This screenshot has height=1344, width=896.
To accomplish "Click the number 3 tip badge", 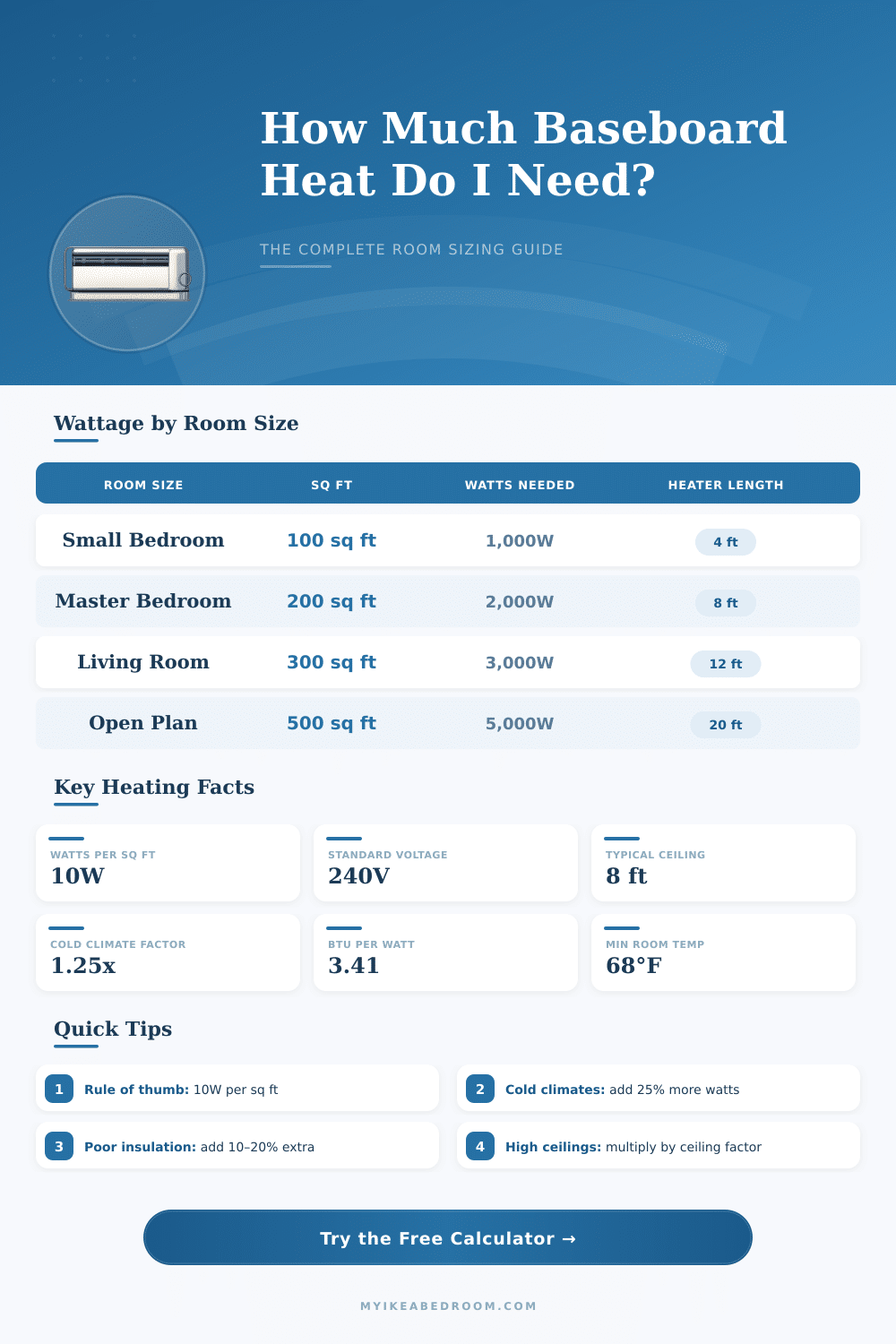I will 59,1147.
